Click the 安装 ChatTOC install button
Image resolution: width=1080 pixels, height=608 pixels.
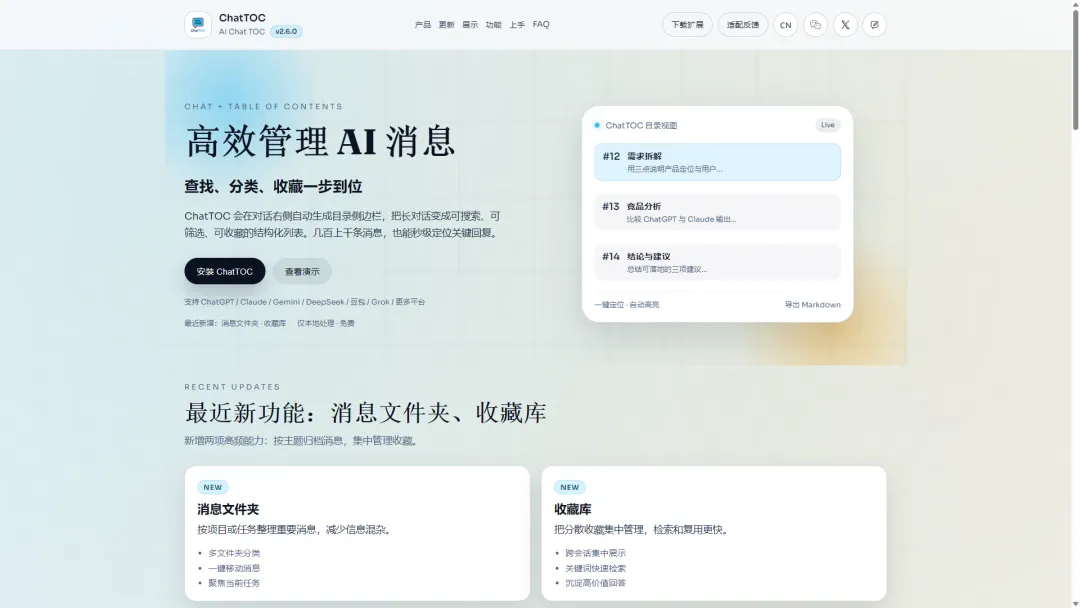coord(225,271)
